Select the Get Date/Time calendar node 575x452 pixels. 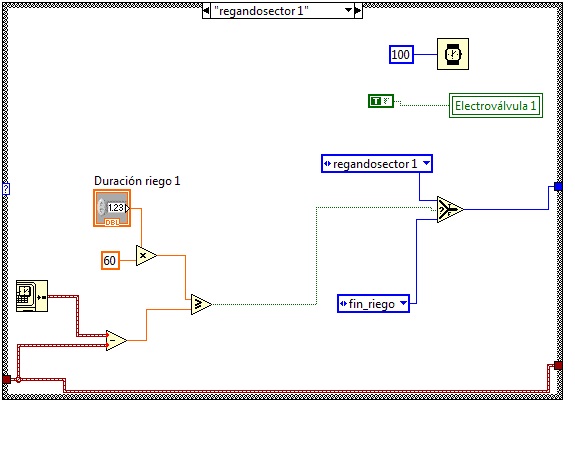32,296
